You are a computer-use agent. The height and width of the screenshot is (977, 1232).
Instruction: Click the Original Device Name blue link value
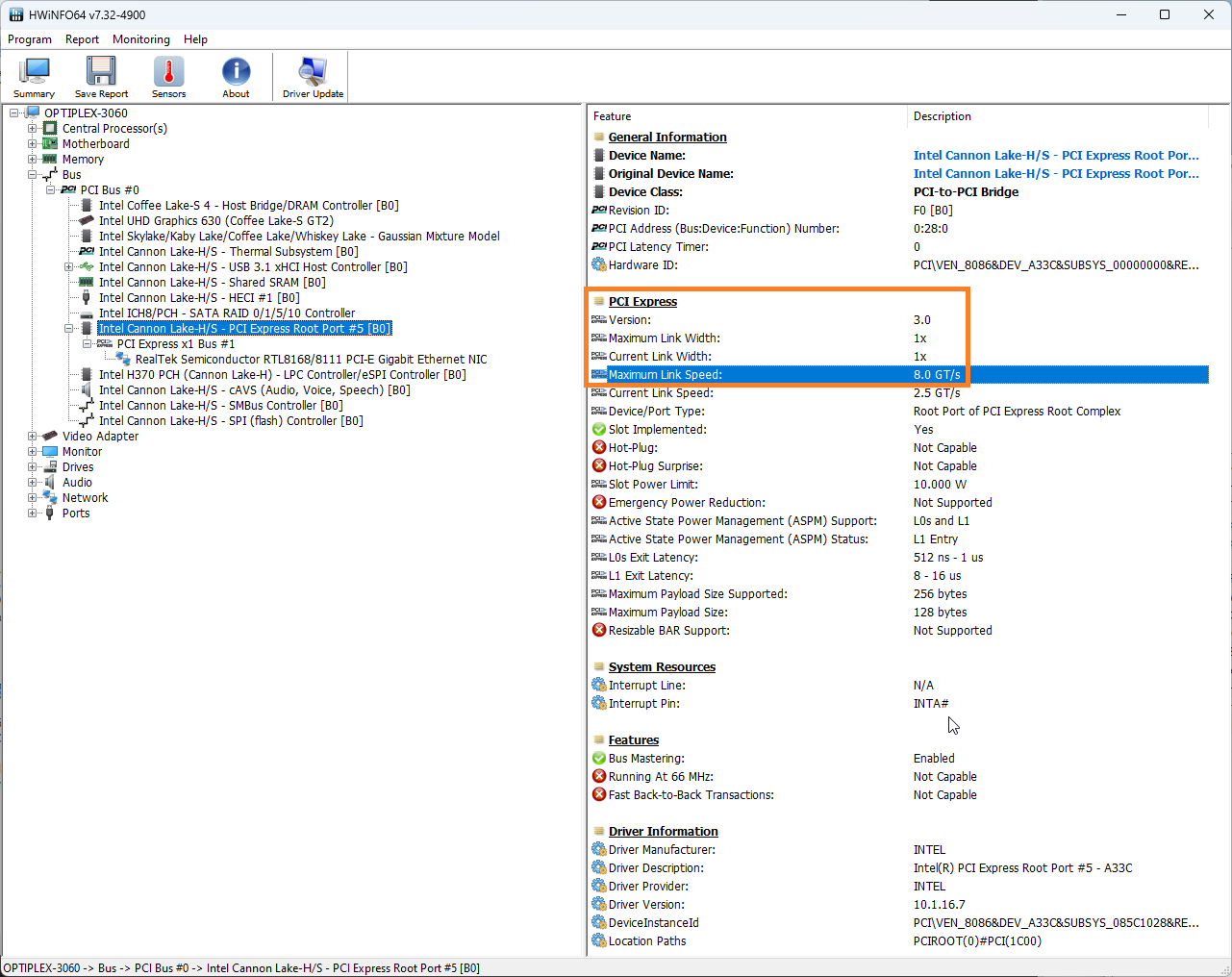[x=1056, y=173]
